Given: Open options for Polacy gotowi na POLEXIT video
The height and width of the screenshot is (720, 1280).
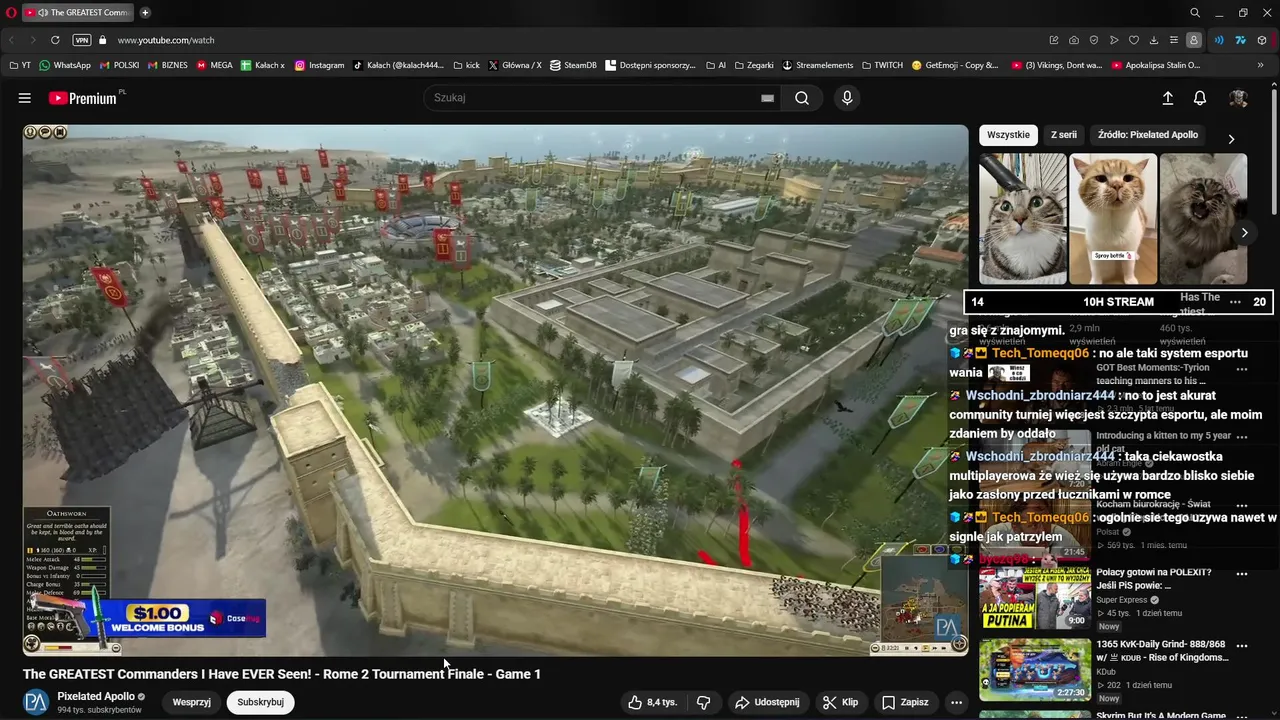Looking at the screenshot, I should 1242,574.
